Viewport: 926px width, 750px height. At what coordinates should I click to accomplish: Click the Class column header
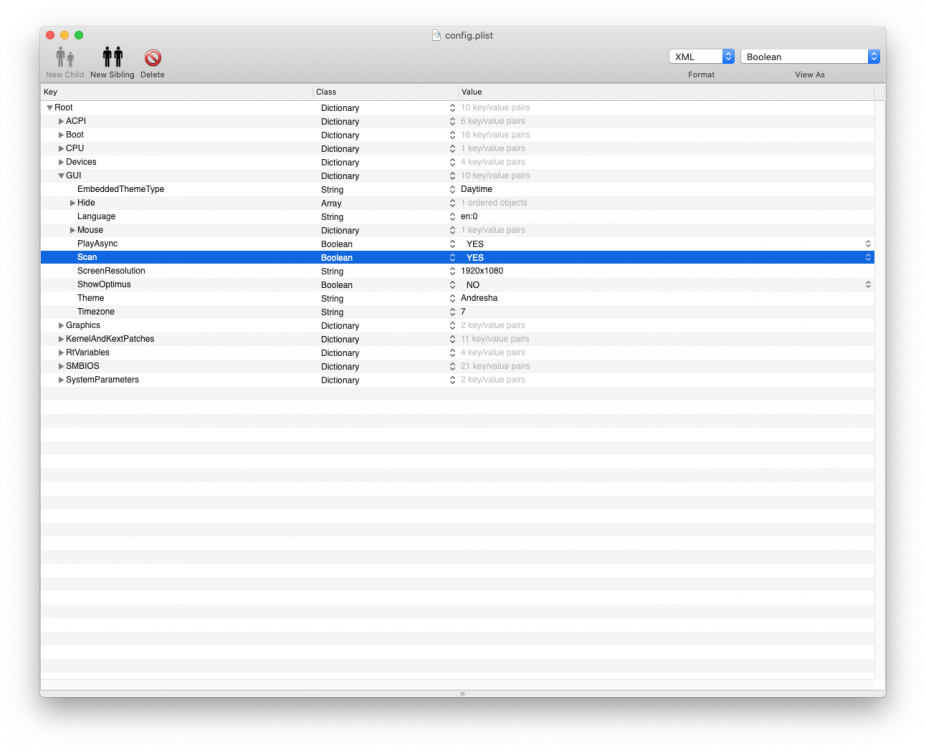pyautogui.click(x=386, y=92)
